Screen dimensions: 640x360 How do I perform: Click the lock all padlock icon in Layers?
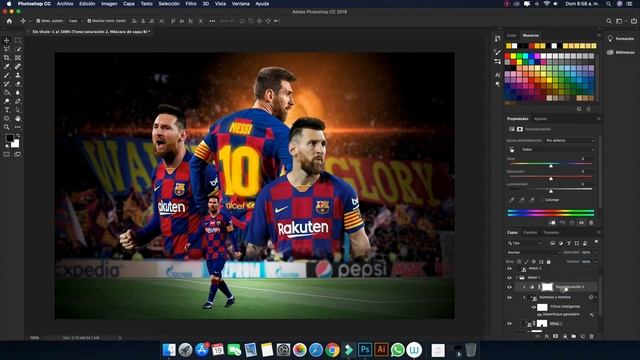click(x=549, y=262)
